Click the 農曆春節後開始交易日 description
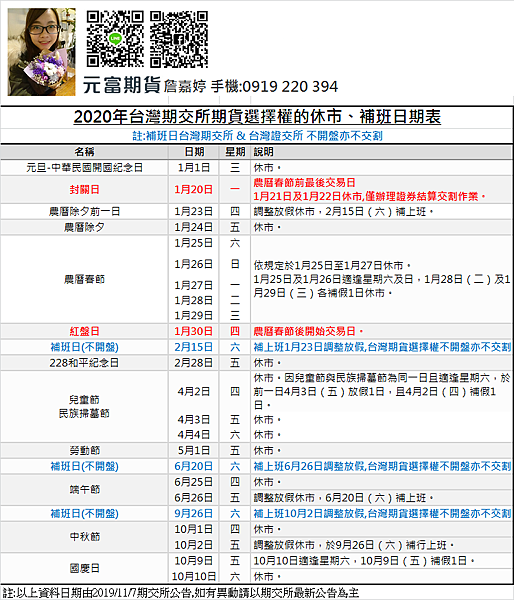 308,331
